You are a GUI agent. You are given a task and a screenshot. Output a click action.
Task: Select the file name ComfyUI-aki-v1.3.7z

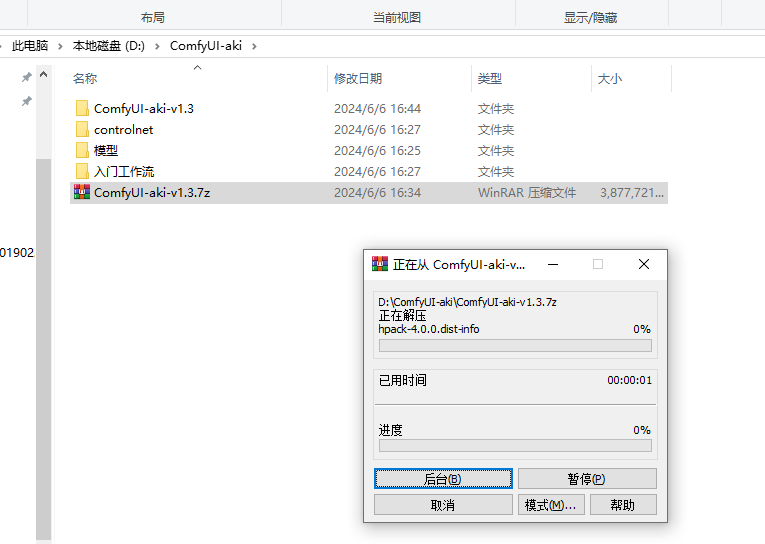pos(152,193)
